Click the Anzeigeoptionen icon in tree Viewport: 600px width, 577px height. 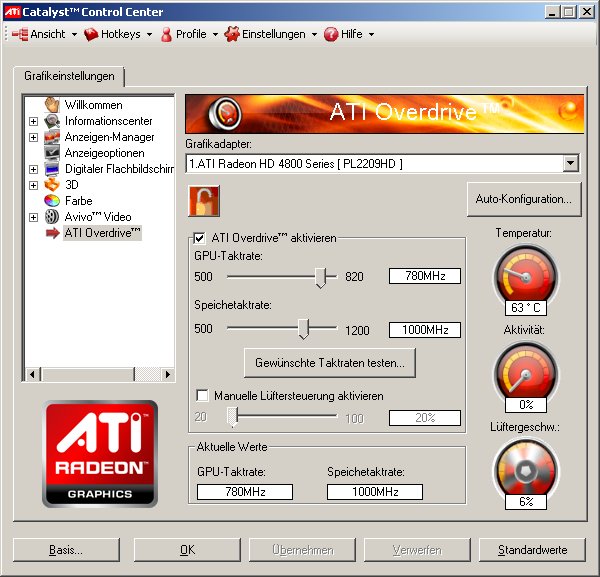pyautogui.click(x=52, y=153)
